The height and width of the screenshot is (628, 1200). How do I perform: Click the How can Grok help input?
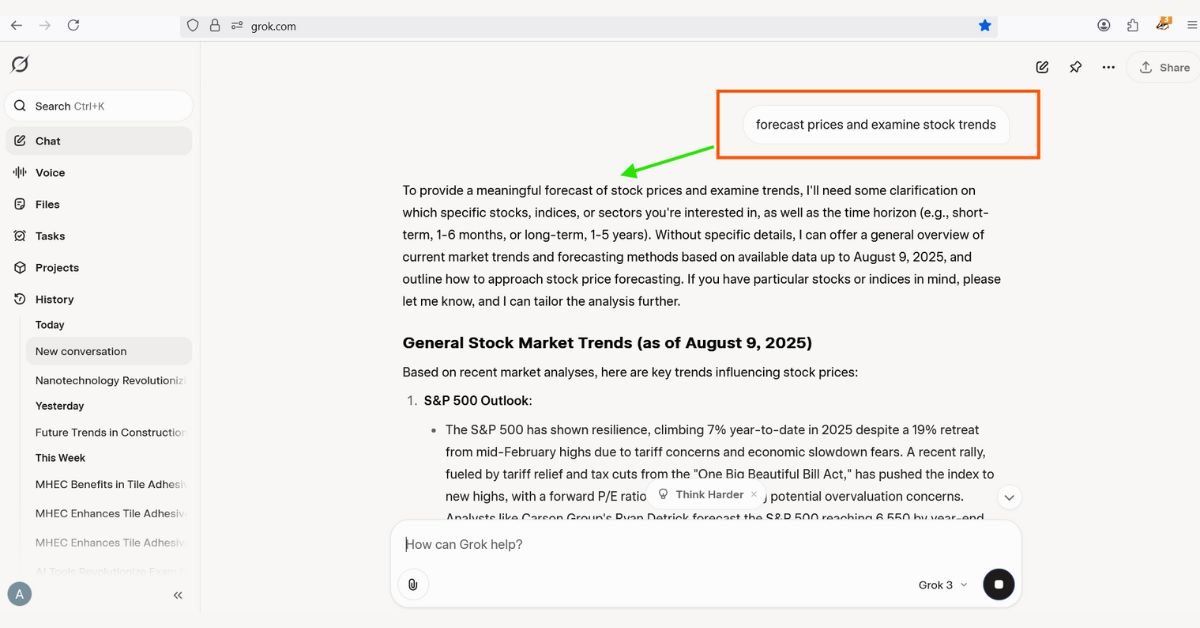coord(700,545)
